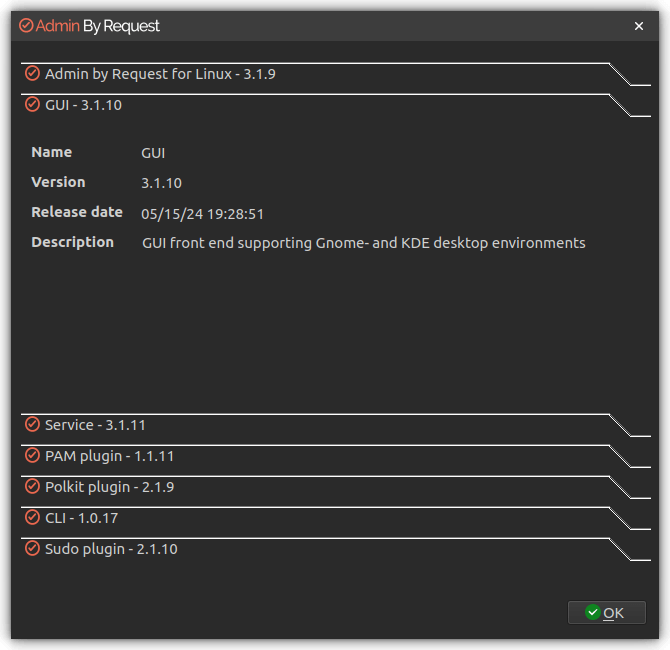This screenshot has width=670, height=650.
Task: Click checkmark icon beside Sudo plugin row
Action: point(32,548)
